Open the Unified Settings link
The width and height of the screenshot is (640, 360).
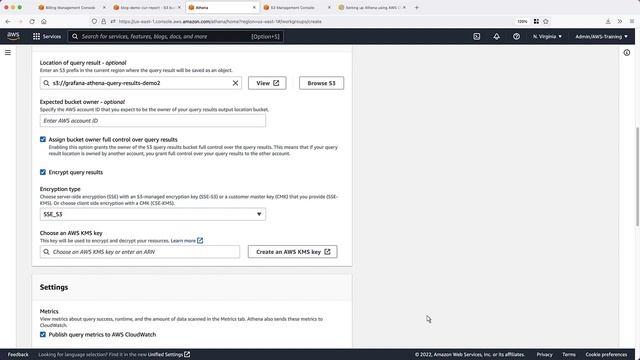pos(169,354)
